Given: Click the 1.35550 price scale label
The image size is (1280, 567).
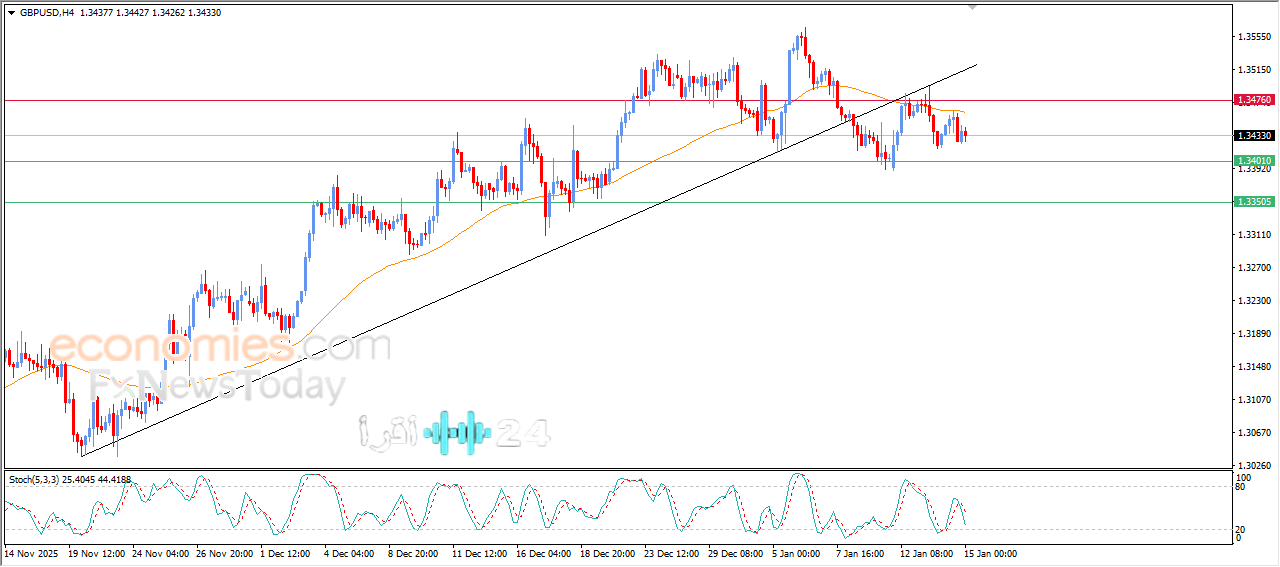Looking at the screenshot, I should [x=1254, y=37].
